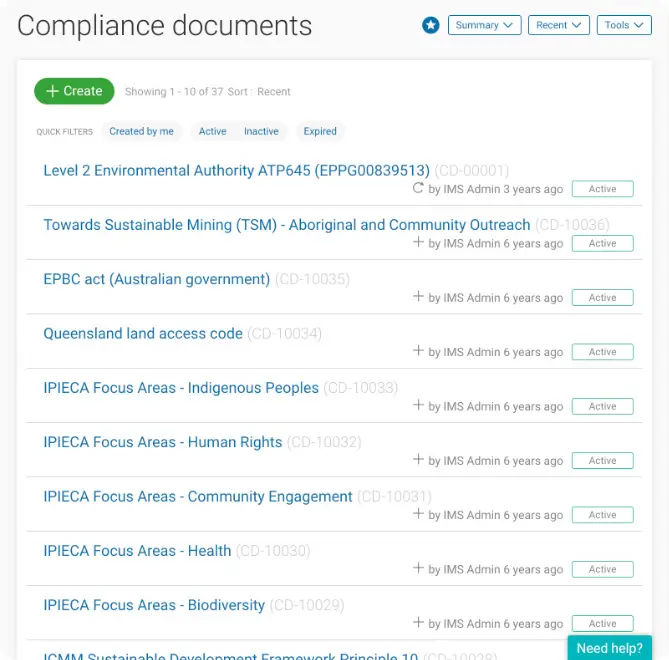
Task: Open the Summary dropdown
Action: point(484,25)
